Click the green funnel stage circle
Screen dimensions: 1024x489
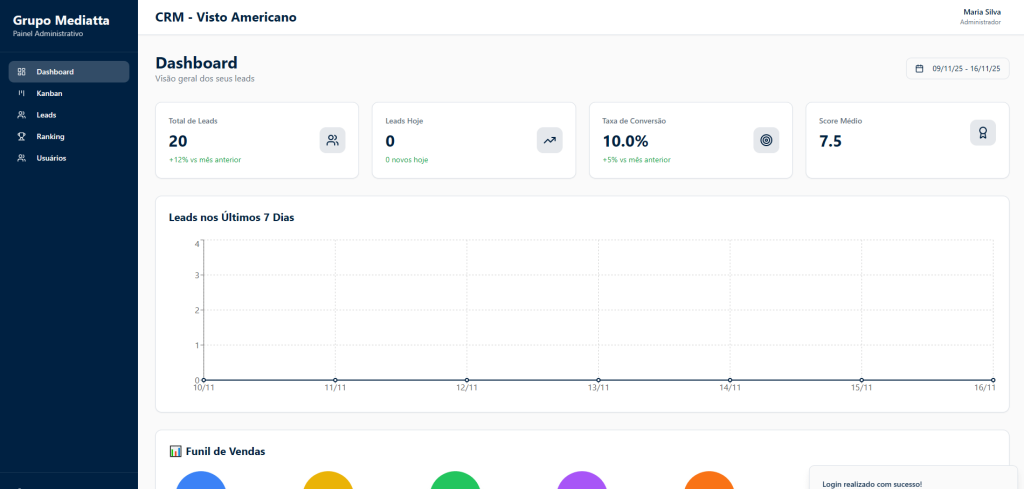pos(455,482)
